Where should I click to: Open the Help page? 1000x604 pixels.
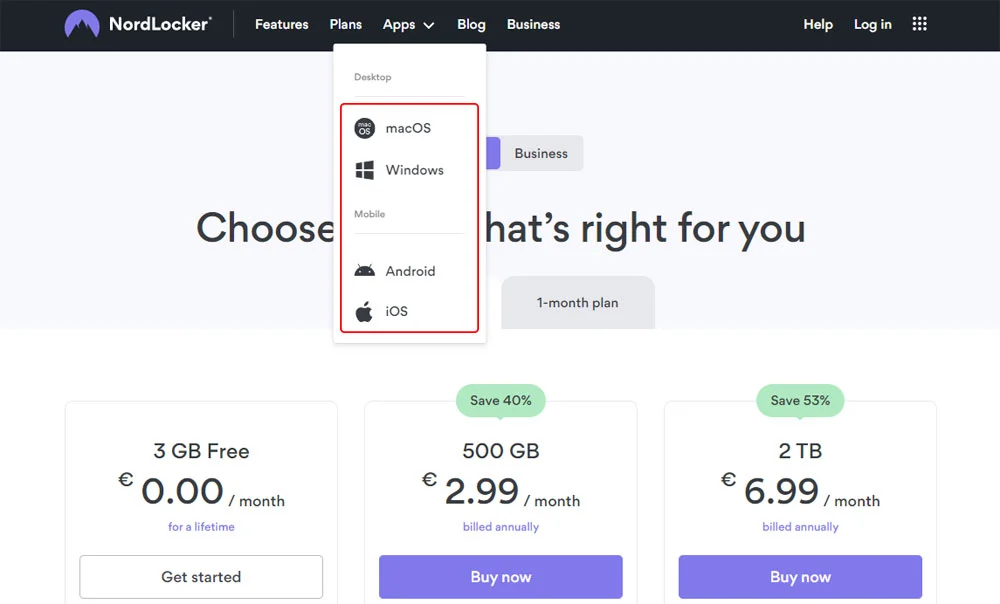(x=818, y=24)
